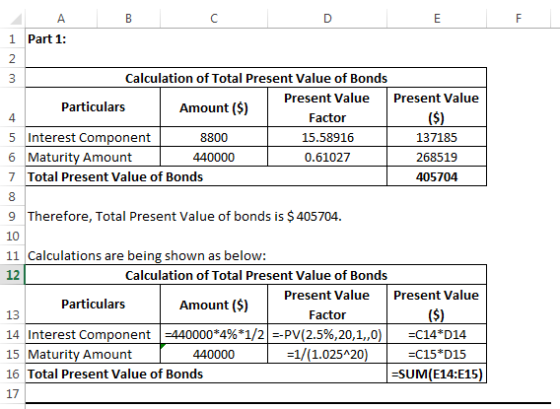Click the row 12 calculation table title

pos(256,275)
